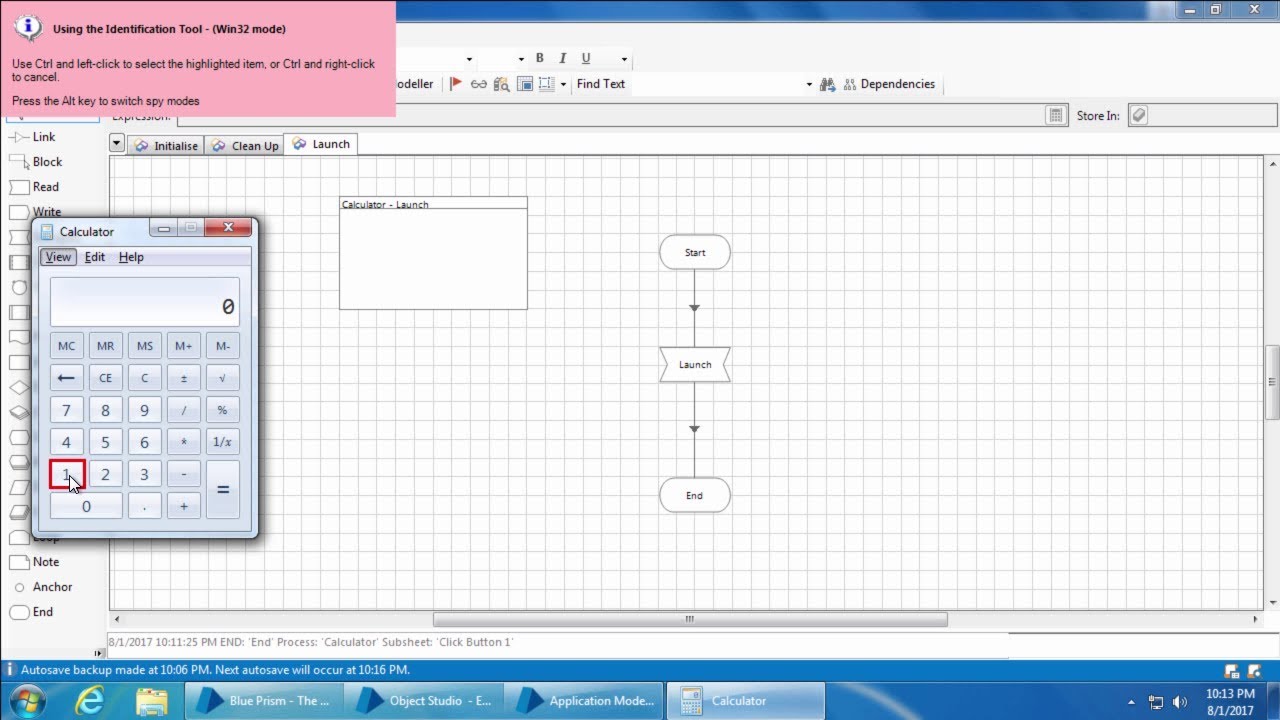This screenshot has height=720, width=1280.
Task: Open Calculator View menu
Action: click(x=58, y=257)
